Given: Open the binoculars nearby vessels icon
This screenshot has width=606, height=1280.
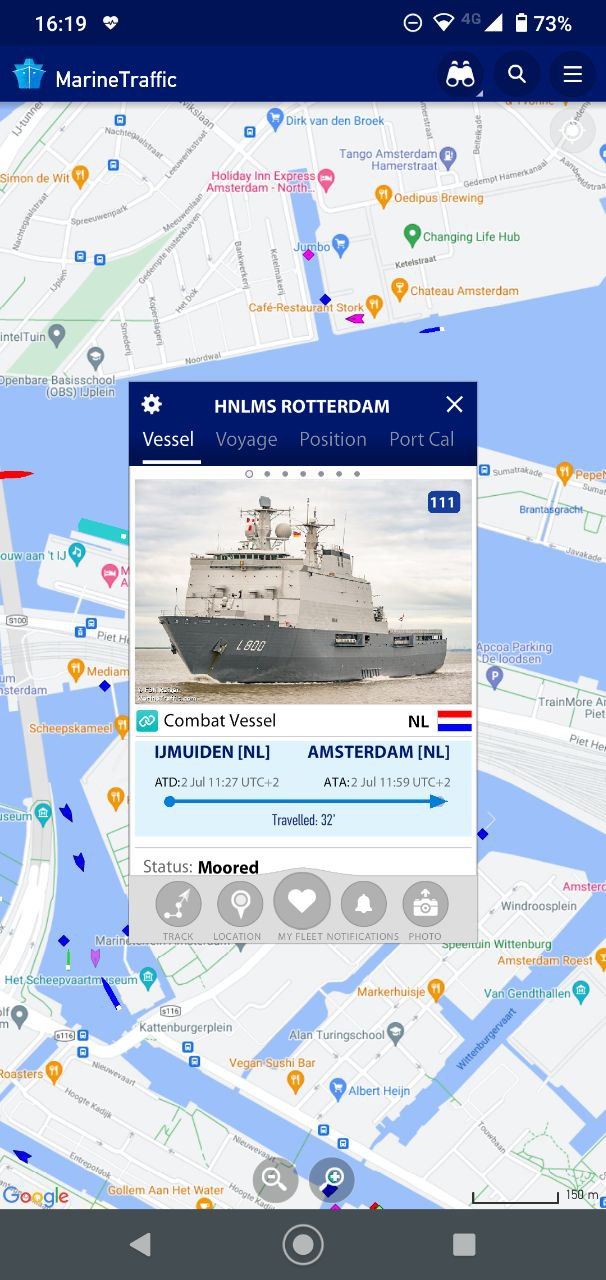Looking at the screenshot, I should [460, 75].
